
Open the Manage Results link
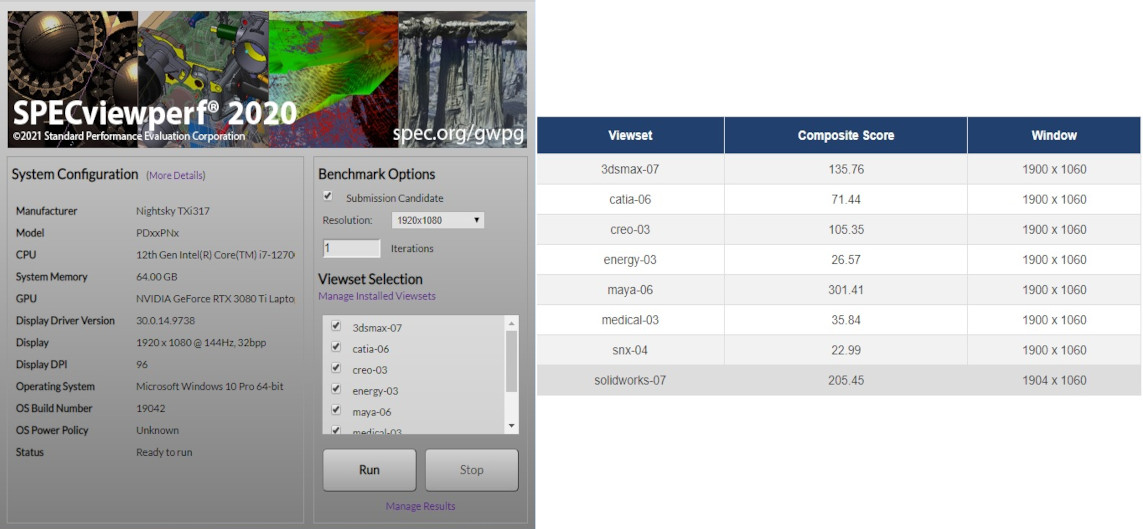420,506
